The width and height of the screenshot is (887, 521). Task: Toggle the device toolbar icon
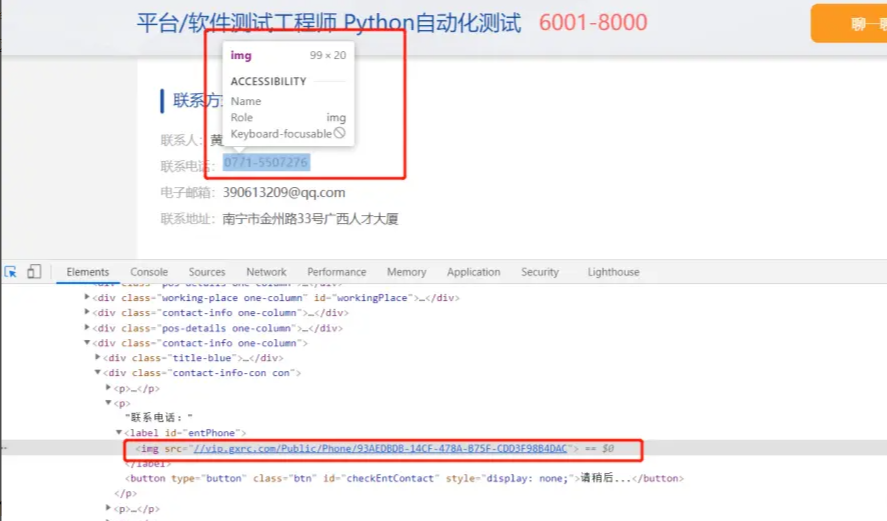click(x=34, y=272)
